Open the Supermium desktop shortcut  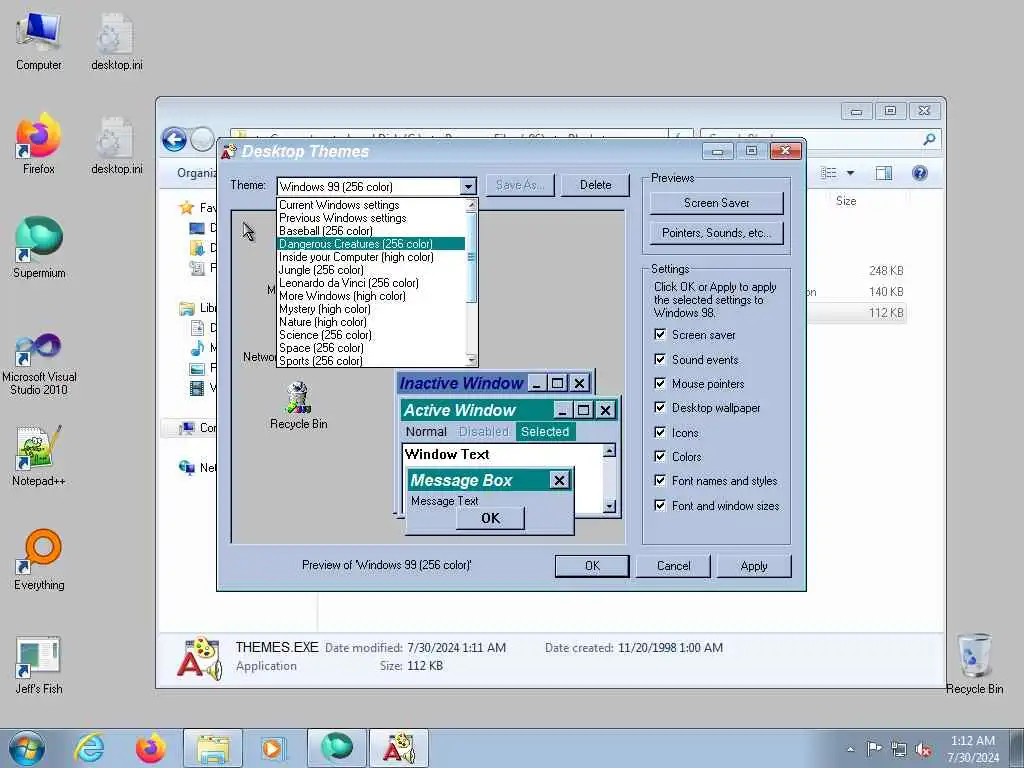tap(39, 248)
